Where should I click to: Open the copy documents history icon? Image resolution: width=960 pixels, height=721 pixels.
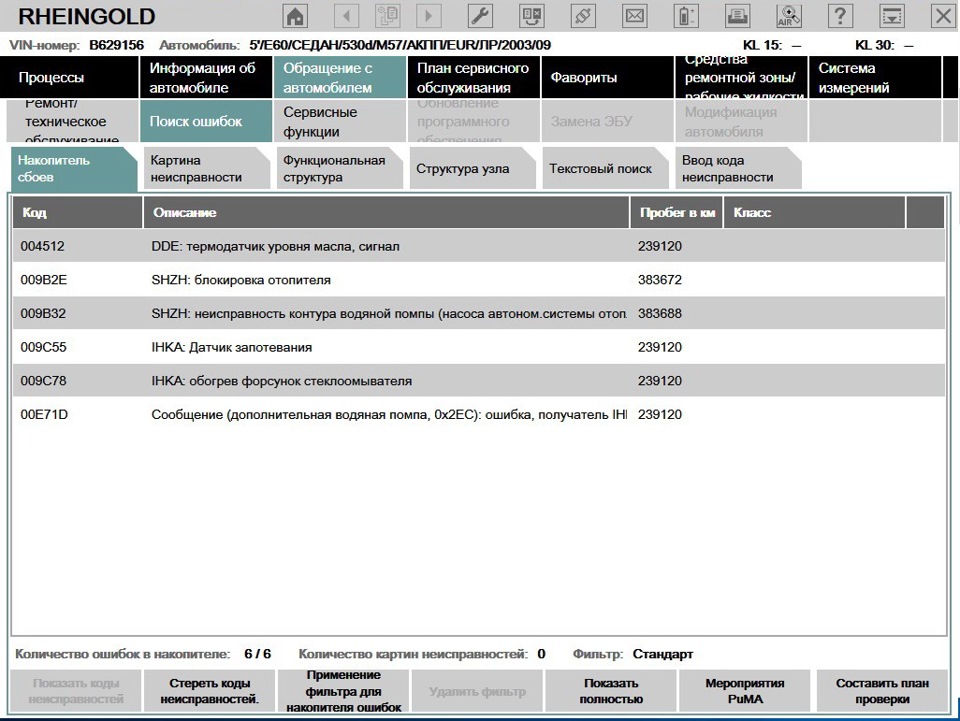388,16
